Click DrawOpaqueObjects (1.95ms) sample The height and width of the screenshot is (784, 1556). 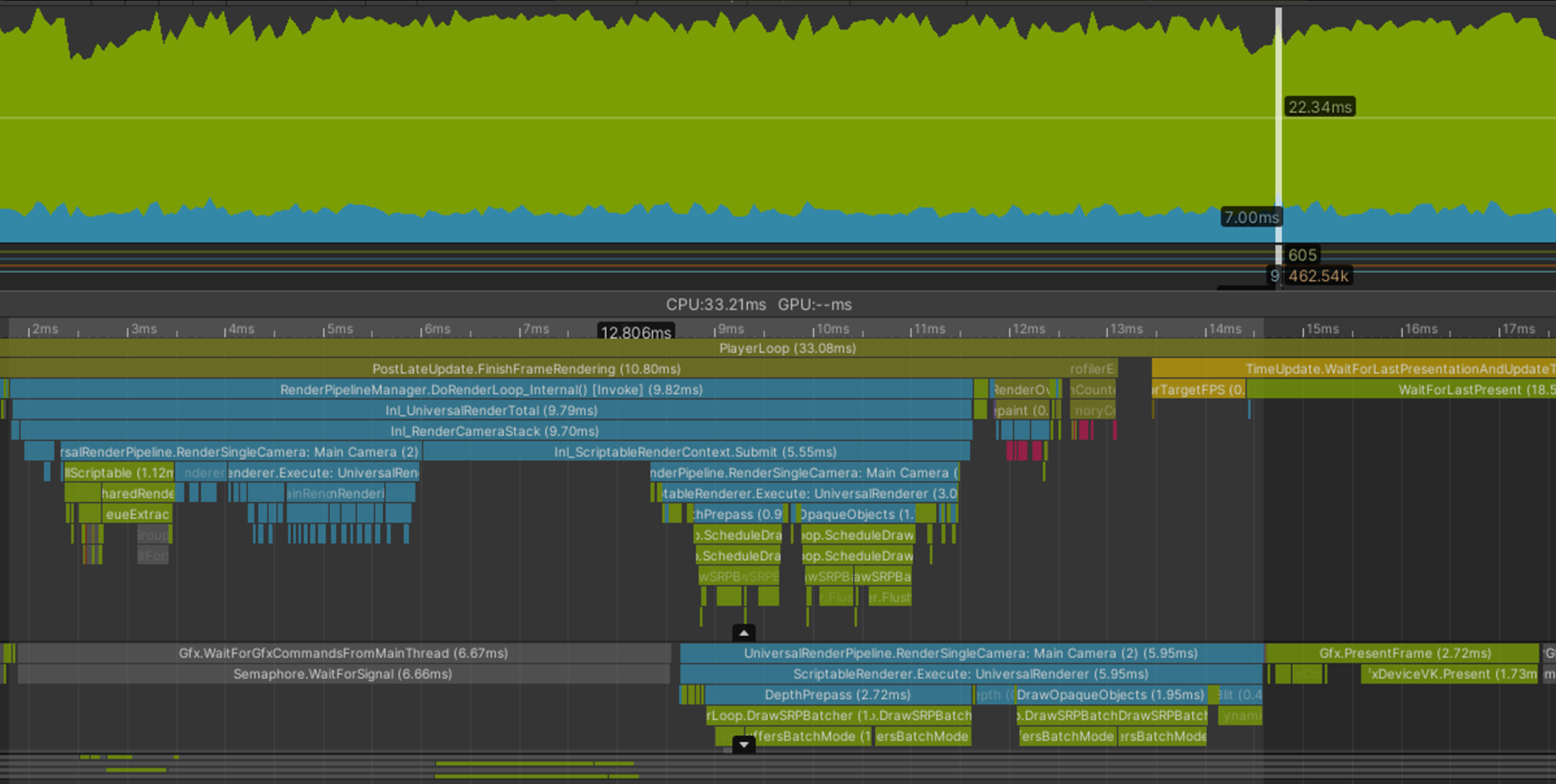[1109, 695]
